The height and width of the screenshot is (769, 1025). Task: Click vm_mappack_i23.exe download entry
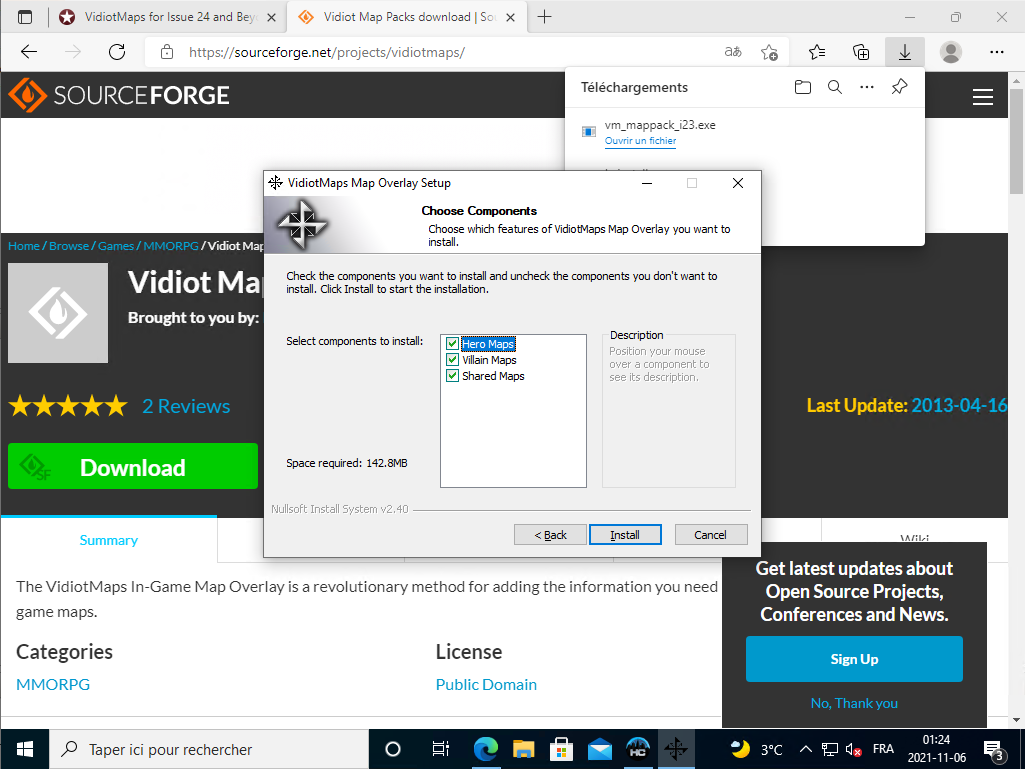660,125
